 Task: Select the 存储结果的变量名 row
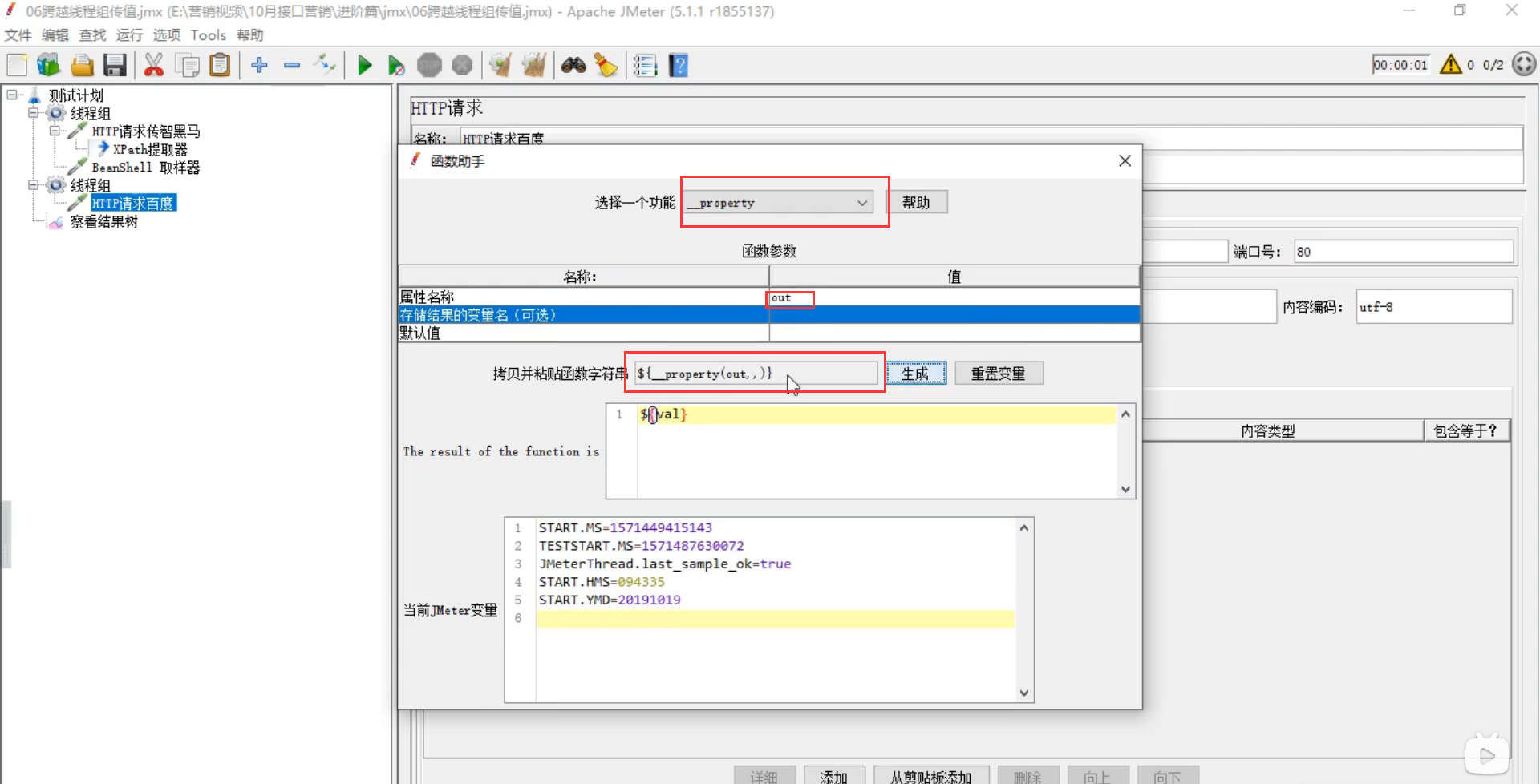pyautogui.click(x=769, y=315)
